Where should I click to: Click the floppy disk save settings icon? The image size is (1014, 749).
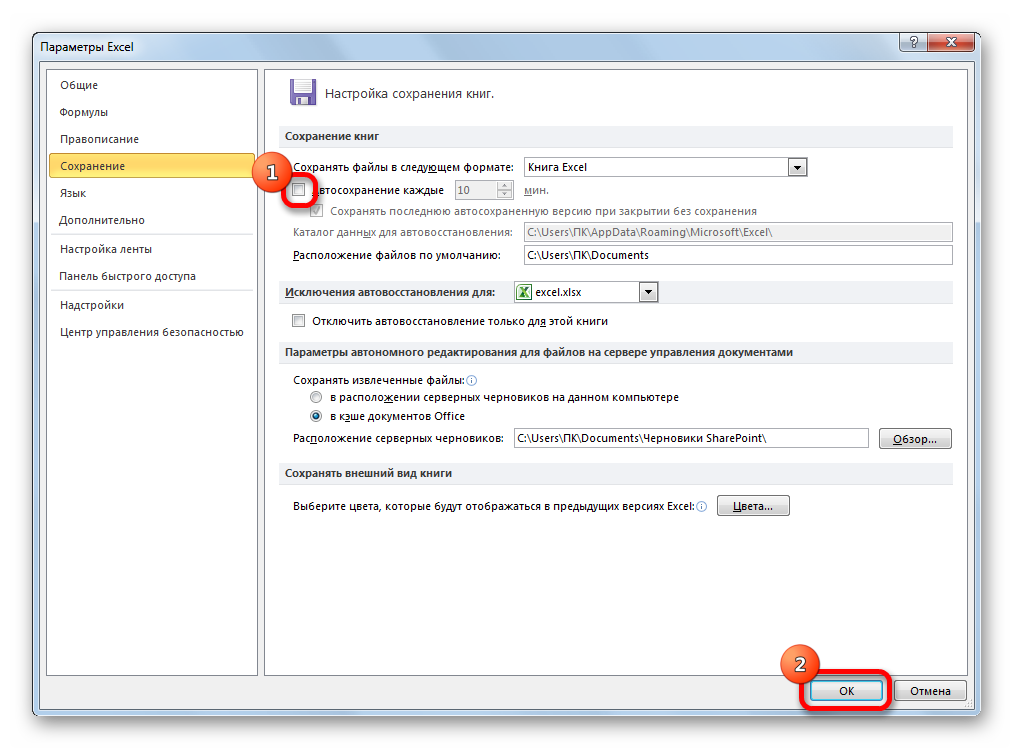303,92
